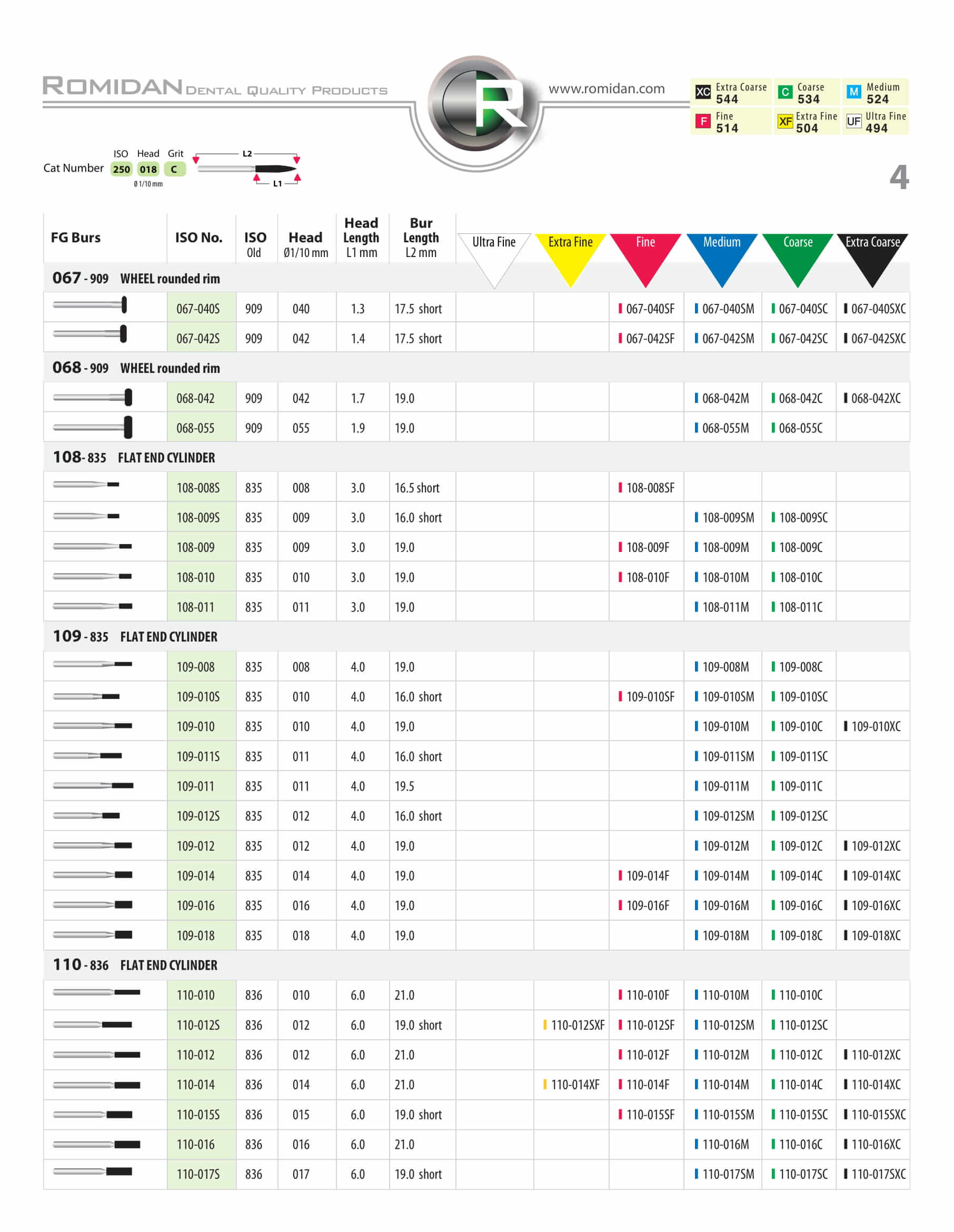The width and height of the screenshot is (954, 1232).
Task: Click the ISO 250 sample code box
Action: 121,169
